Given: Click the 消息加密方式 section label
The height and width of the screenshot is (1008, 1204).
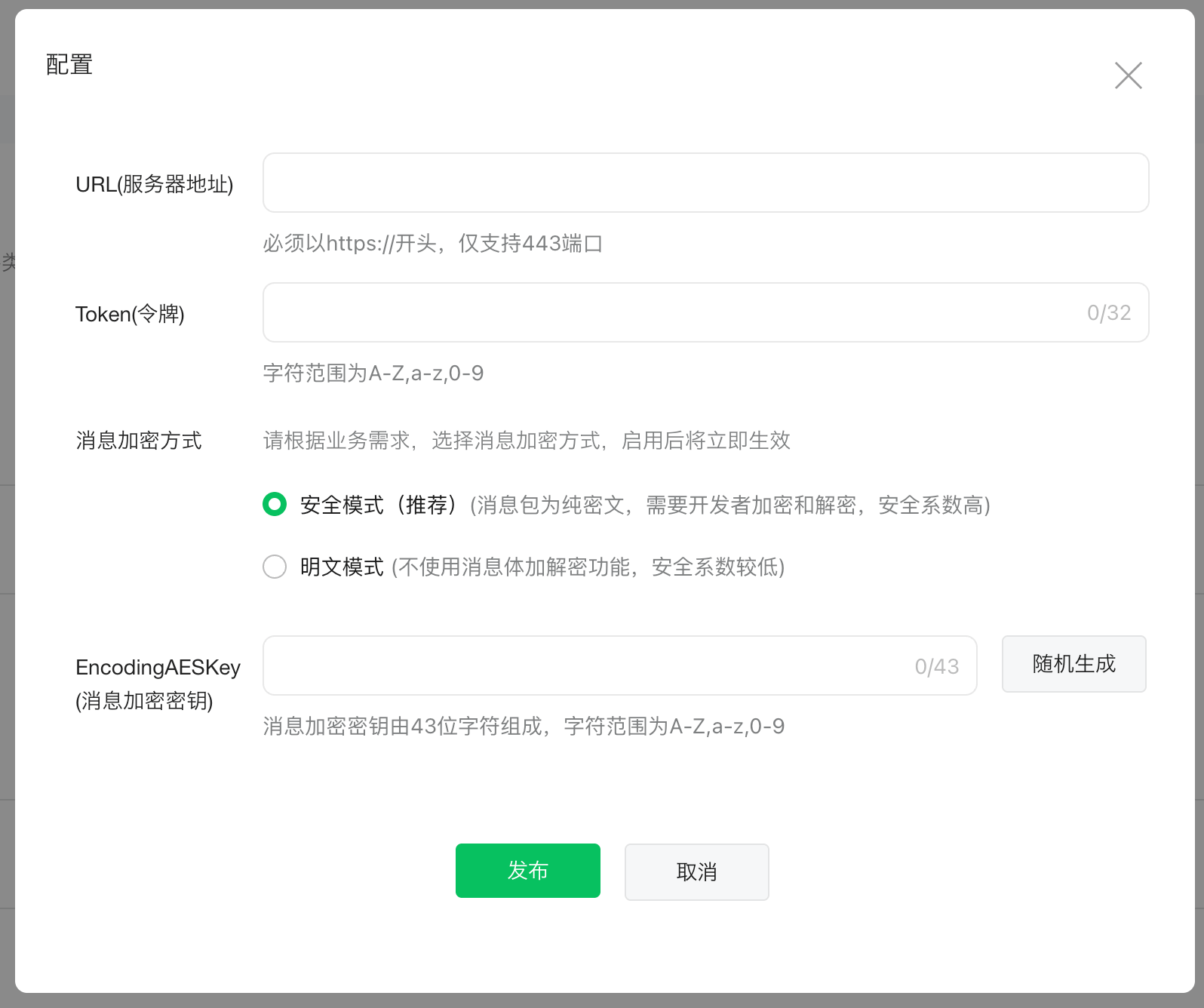Looking at the screenshot, I should tap(139, 441).
